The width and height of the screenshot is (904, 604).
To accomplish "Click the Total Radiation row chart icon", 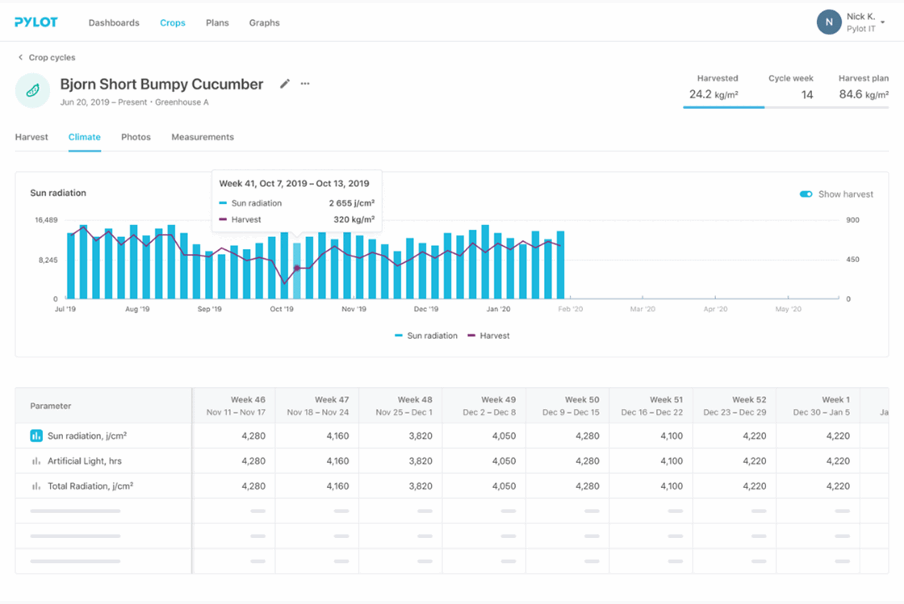I will [36, 486].
